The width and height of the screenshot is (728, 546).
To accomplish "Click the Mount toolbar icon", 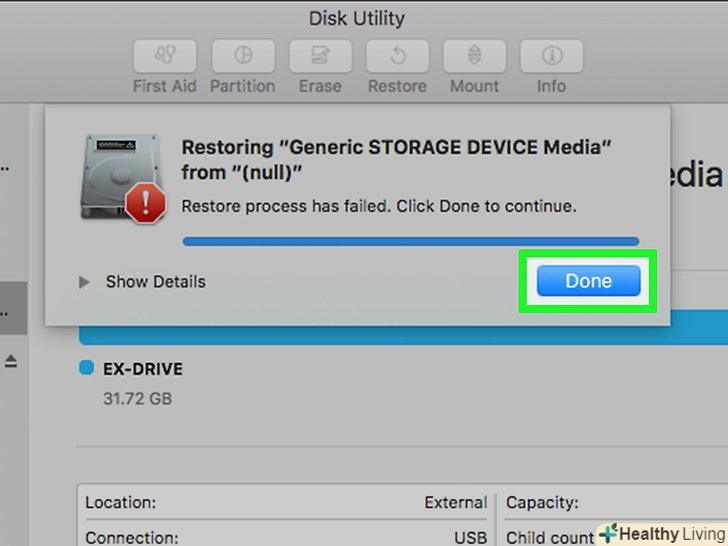I will point(474,55).
